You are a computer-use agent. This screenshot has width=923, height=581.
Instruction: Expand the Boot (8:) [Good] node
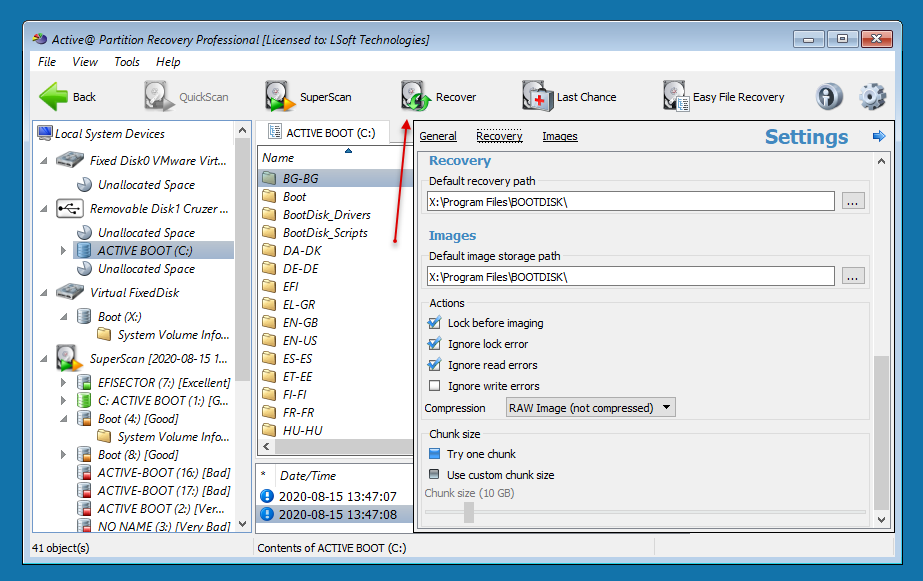click(x=63, y=454)
